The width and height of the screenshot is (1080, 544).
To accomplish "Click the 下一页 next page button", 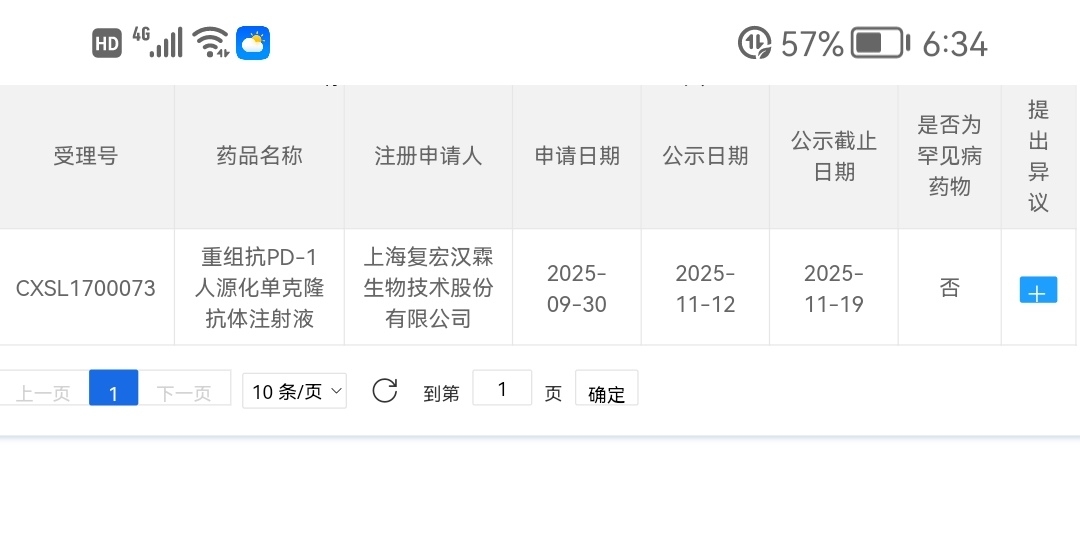I will [185, 392].
